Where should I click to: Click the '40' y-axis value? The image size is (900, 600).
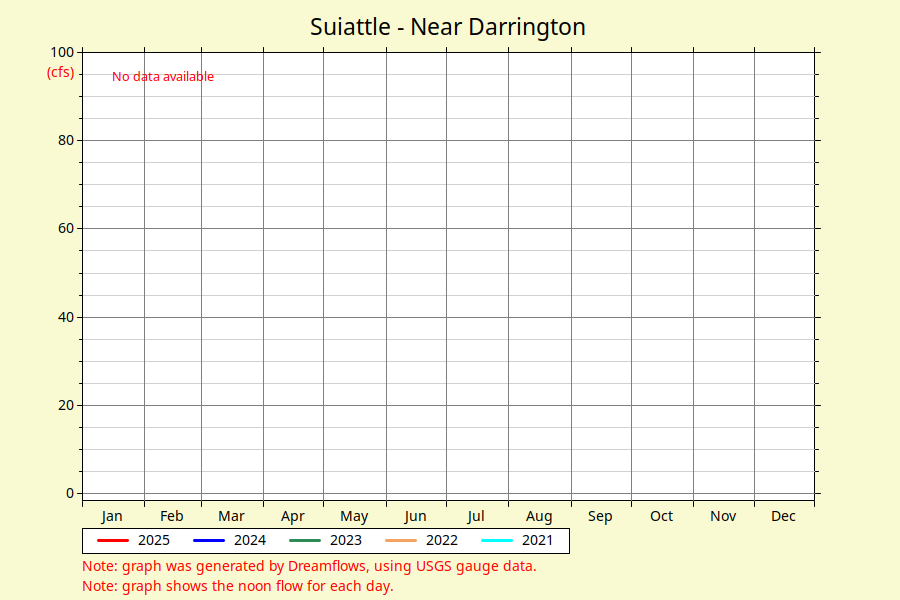click(x=66, y=317)
